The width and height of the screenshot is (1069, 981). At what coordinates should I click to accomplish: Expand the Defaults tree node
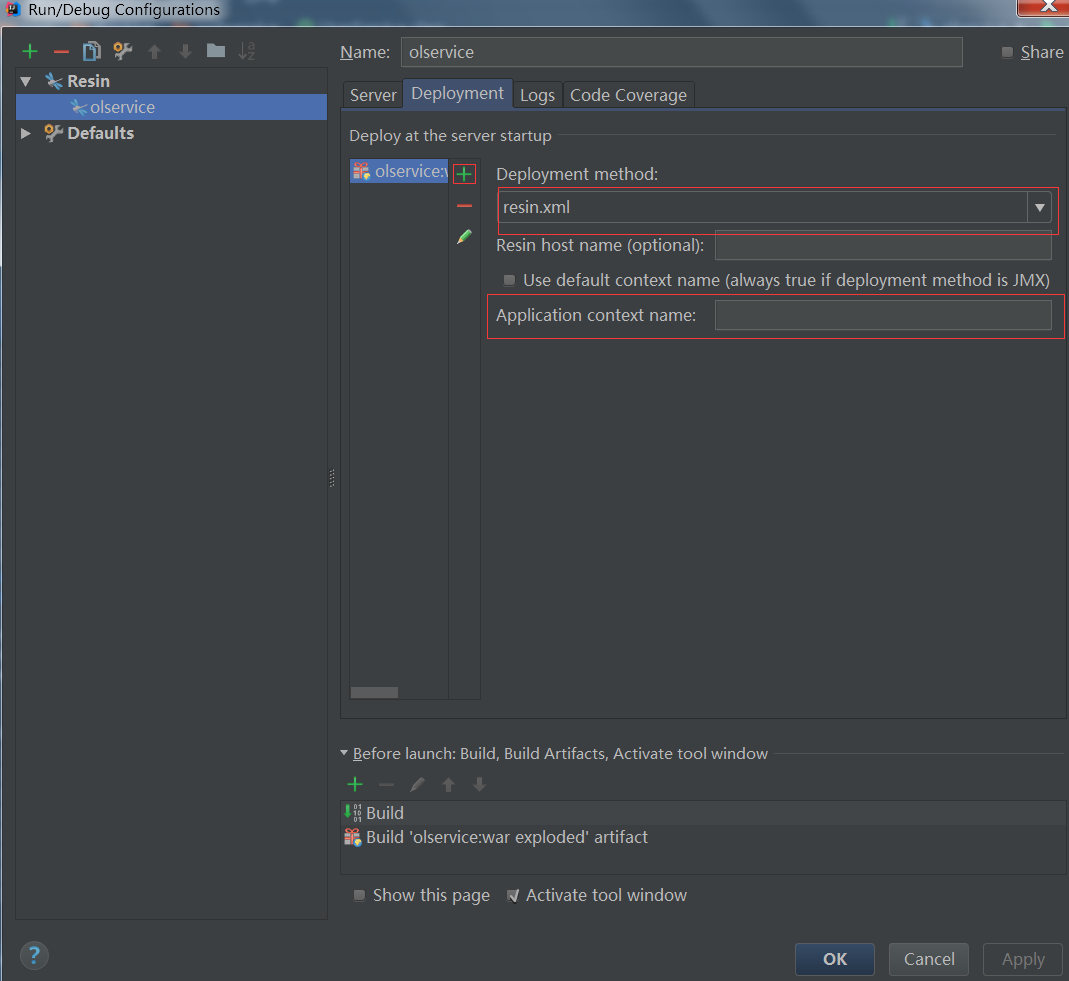26,133
